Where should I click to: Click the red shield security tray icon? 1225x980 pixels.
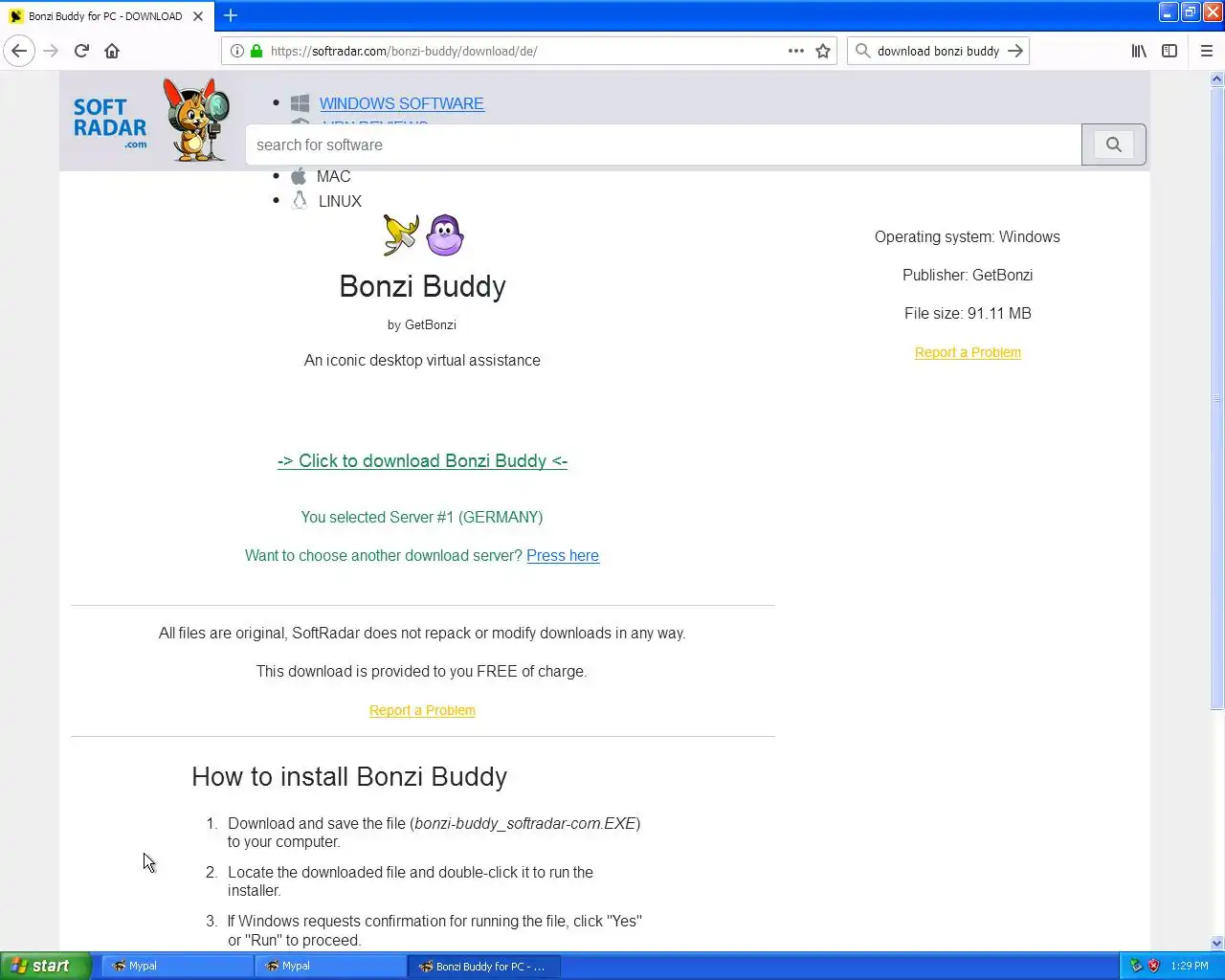1154,966
